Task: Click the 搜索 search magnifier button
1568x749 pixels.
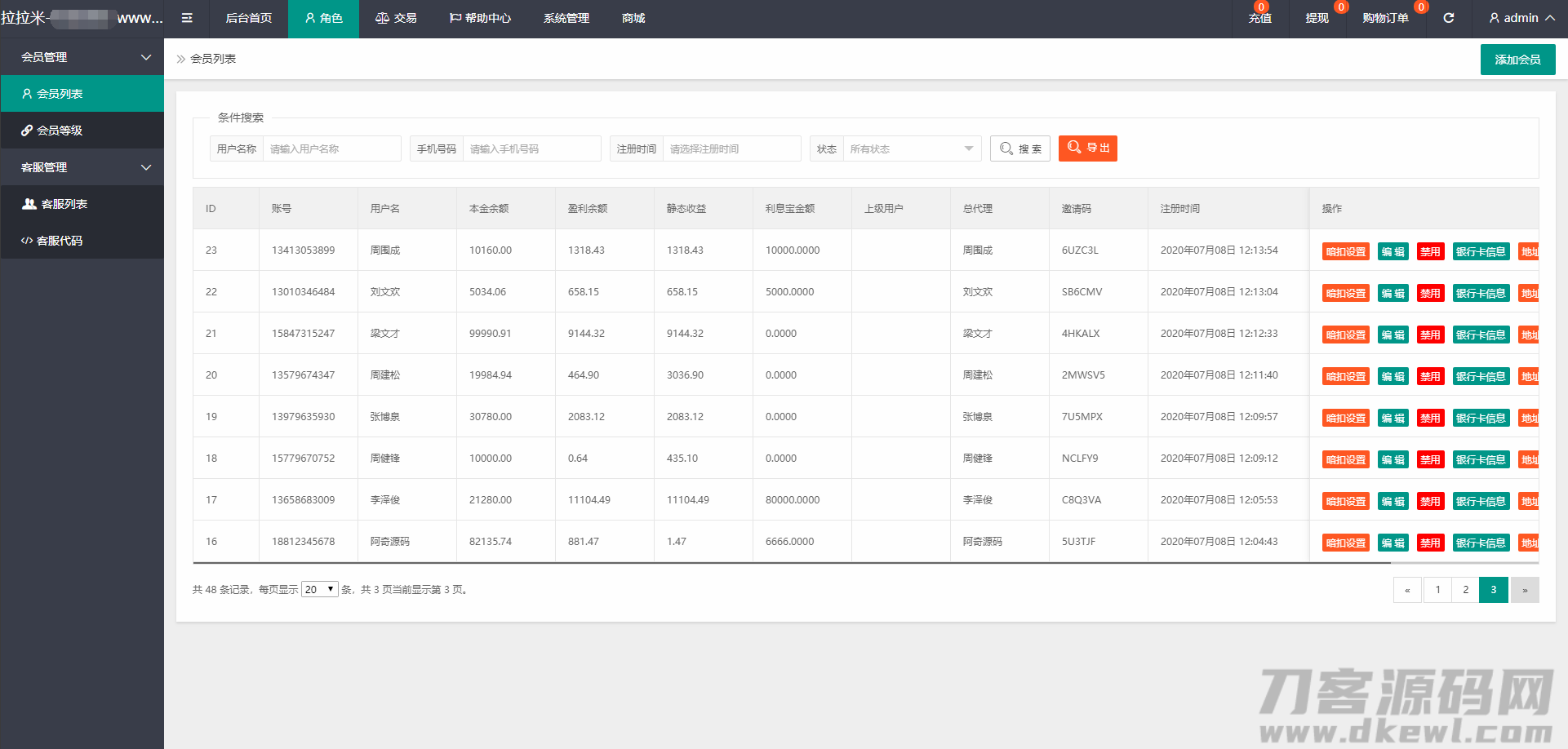Action: (1019, 148)
